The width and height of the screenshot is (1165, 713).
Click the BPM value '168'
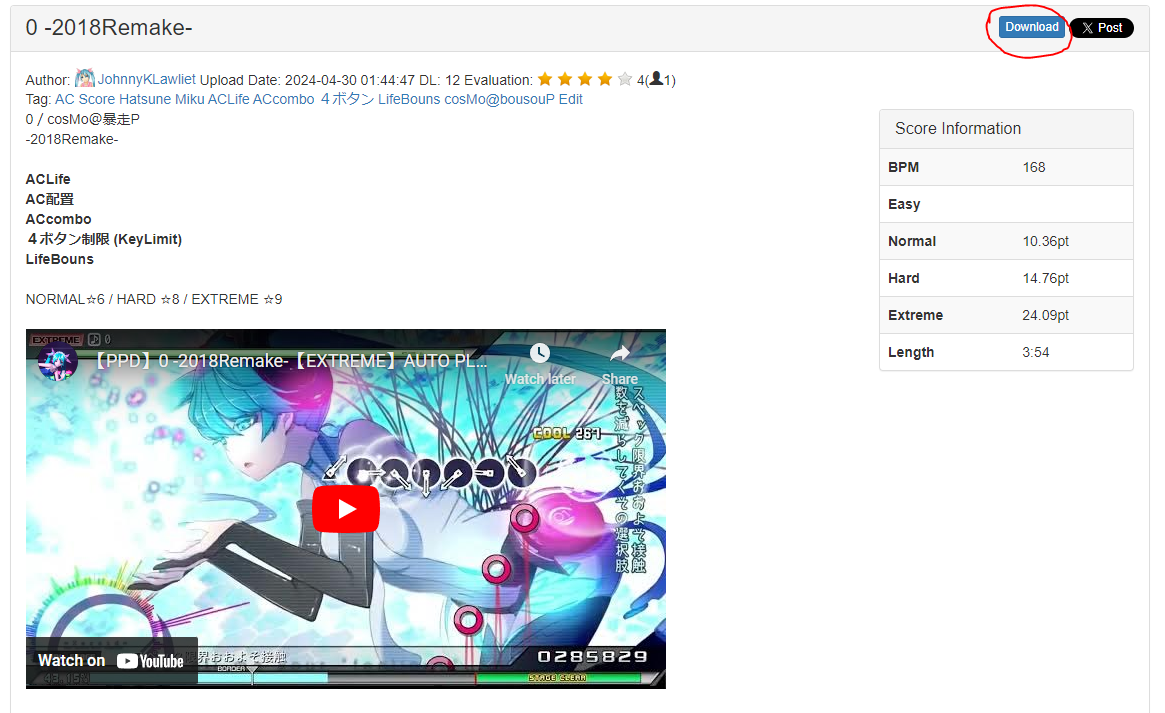click(1033, 167)
